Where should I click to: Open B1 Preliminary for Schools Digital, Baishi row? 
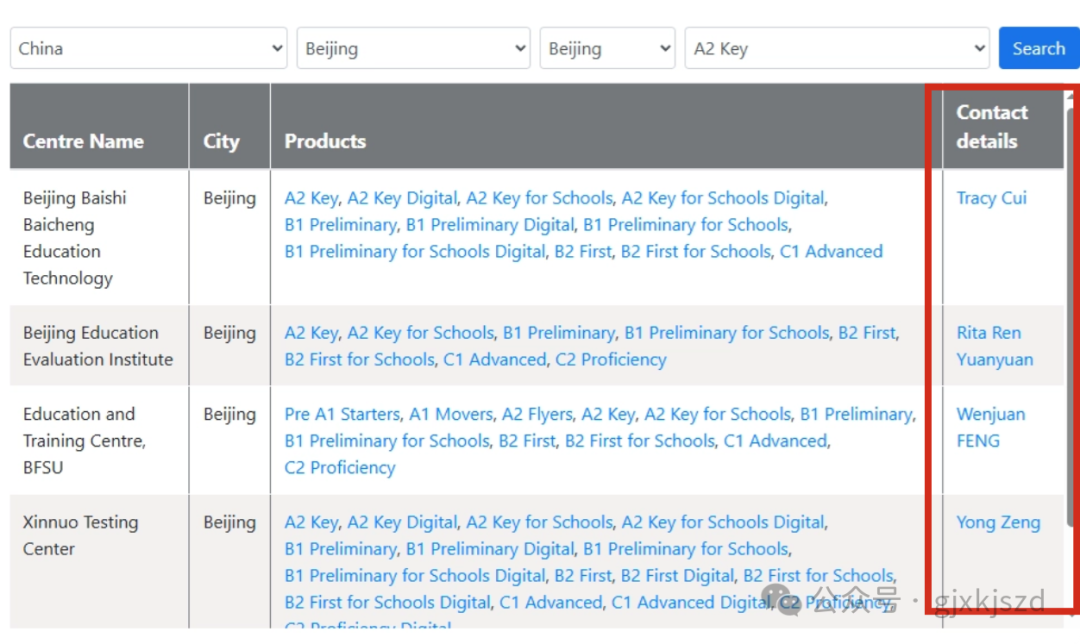pyautogui.click(x=415, y=252)
